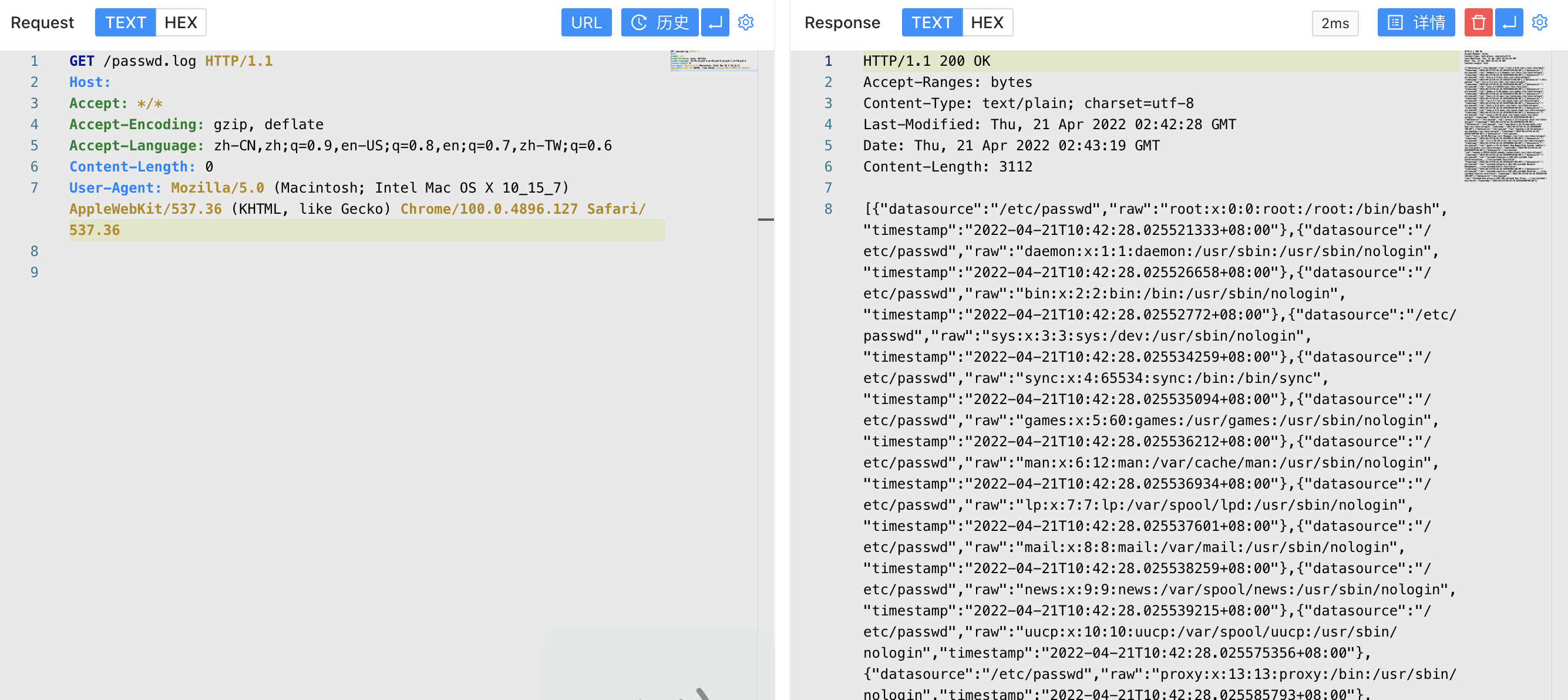Click the HTTP/1.1 200 OK status line
The width and height of the screenshot is (1568, 700).
(927, 61)
